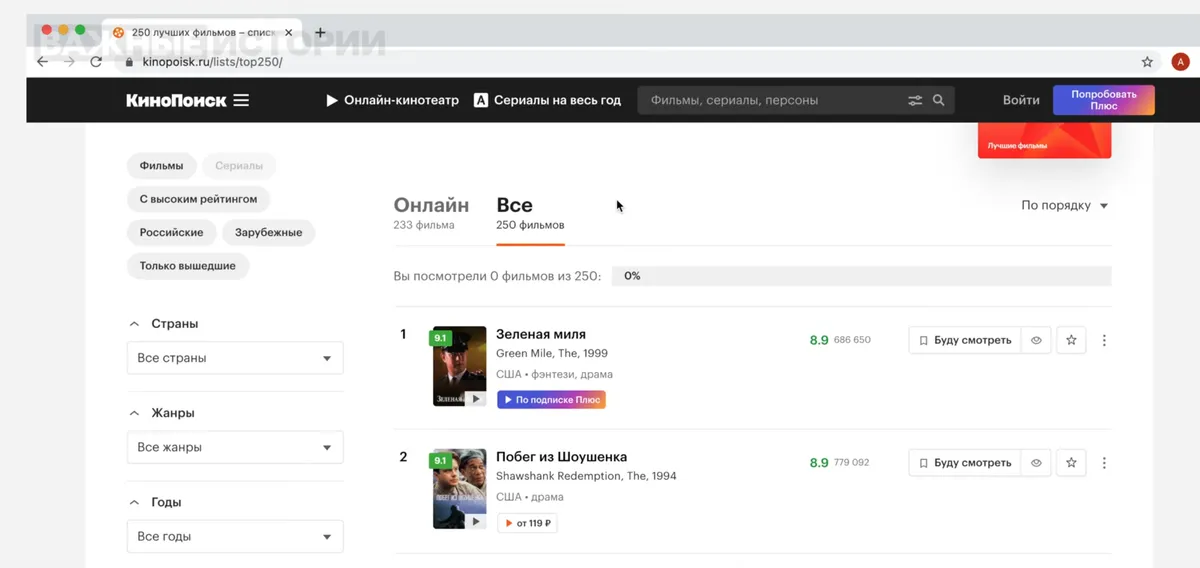Click the Лучшие фильмы red banner
1200x568 pixels.
pyautogui.click(x=1044, y=140)
